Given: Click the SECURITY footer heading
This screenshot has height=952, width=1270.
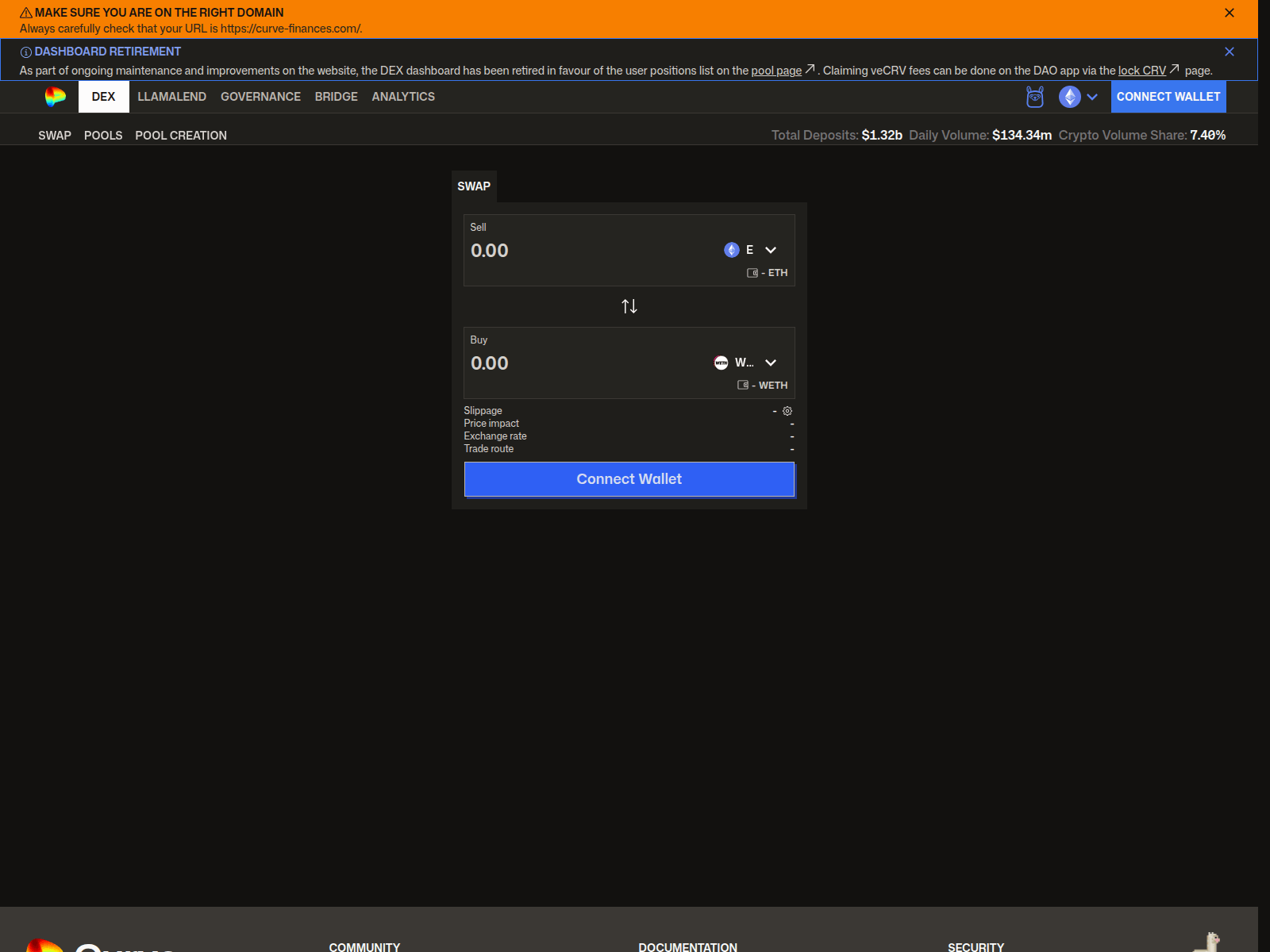Looking at the screenshot, I should pyautogui.click(x=976, y=946).
